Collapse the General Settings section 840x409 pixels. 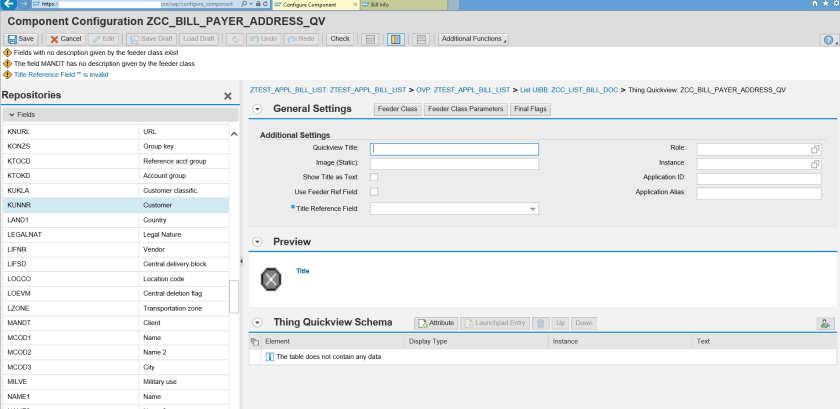258,109
